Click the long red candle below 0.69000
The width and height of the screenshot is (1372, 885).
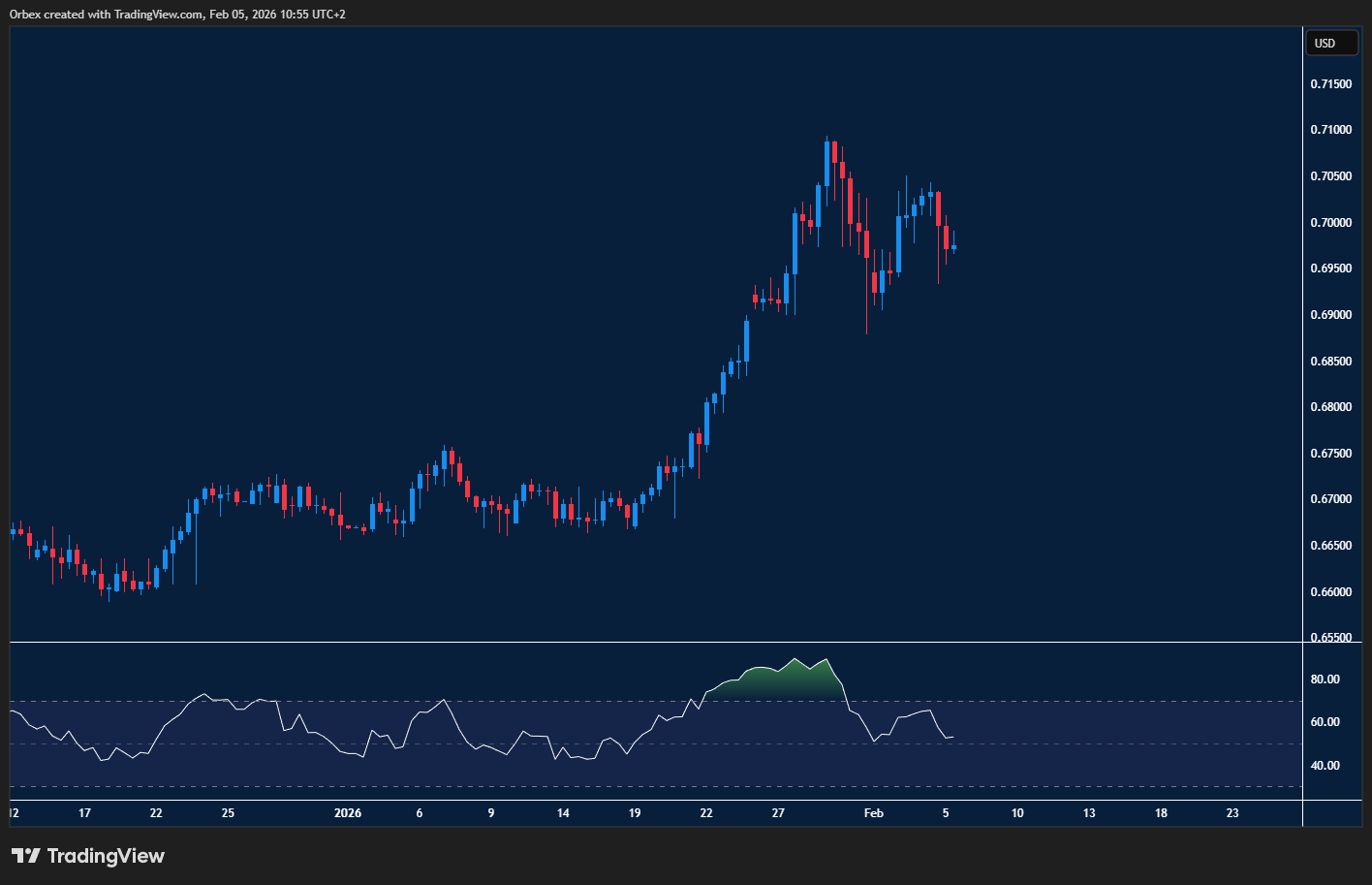click(x=865, y=291)
